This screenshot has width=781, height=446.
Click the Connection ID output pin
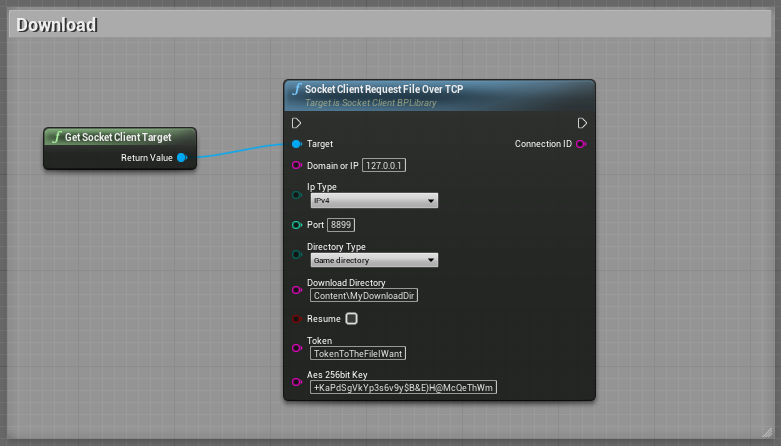(581, 144)
